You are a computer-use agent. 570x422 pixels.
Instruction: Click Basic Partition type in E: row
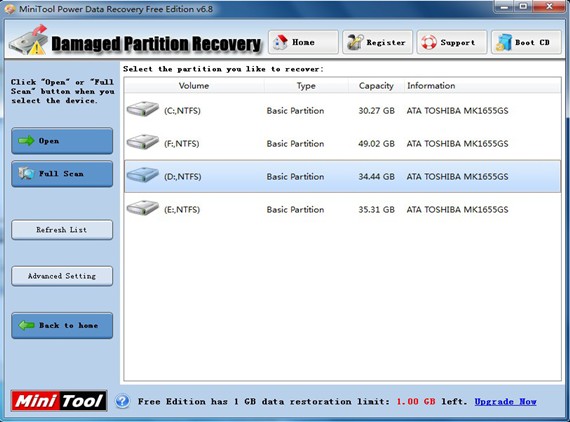click(295, 210)
